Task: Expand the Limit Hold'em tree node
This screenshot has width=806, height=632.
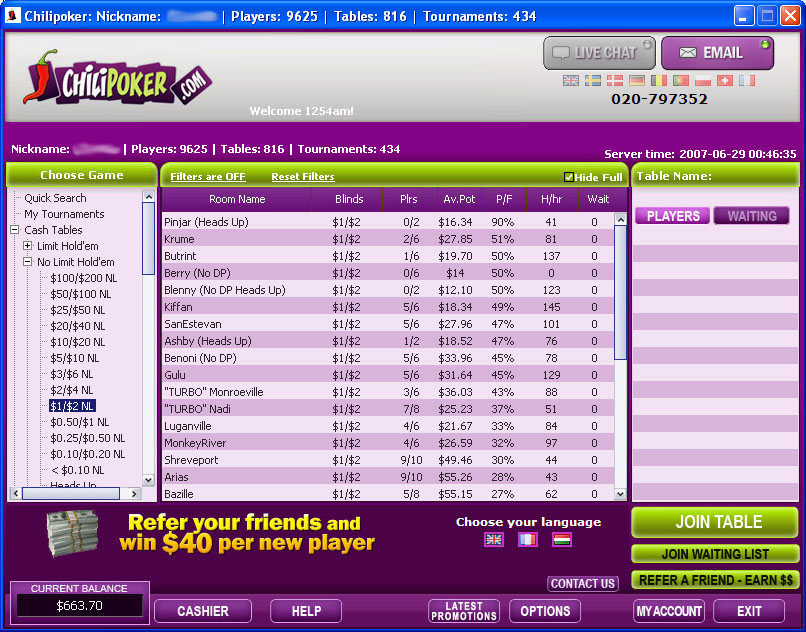Action: click(x=28, y=246)
